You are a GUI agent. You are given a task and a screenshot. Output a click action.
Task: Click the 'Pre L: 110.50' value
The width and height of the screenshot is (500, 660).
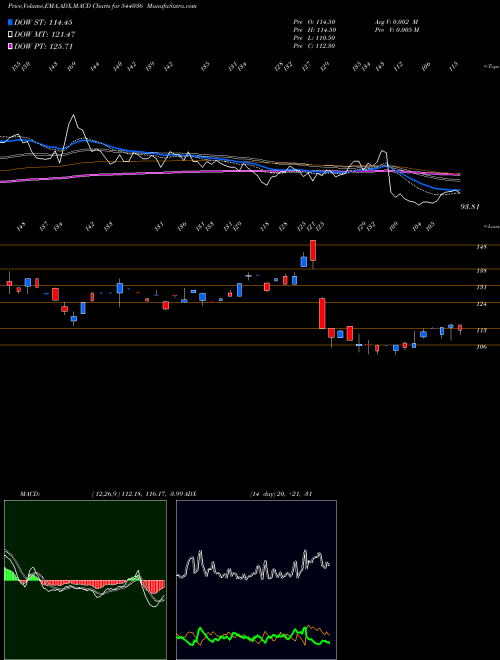314,38
